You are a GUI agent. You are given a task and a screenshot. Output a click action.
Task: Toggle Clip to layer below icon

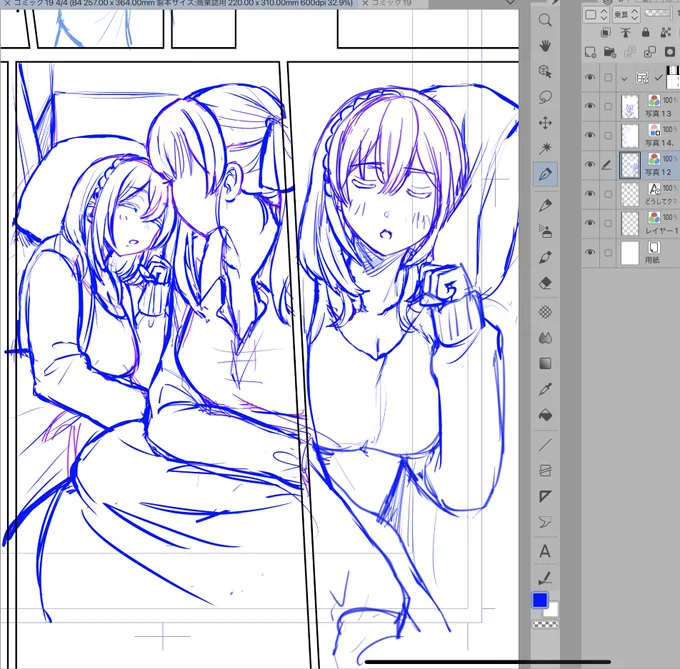pyautogui.click(x=606, y=33)
